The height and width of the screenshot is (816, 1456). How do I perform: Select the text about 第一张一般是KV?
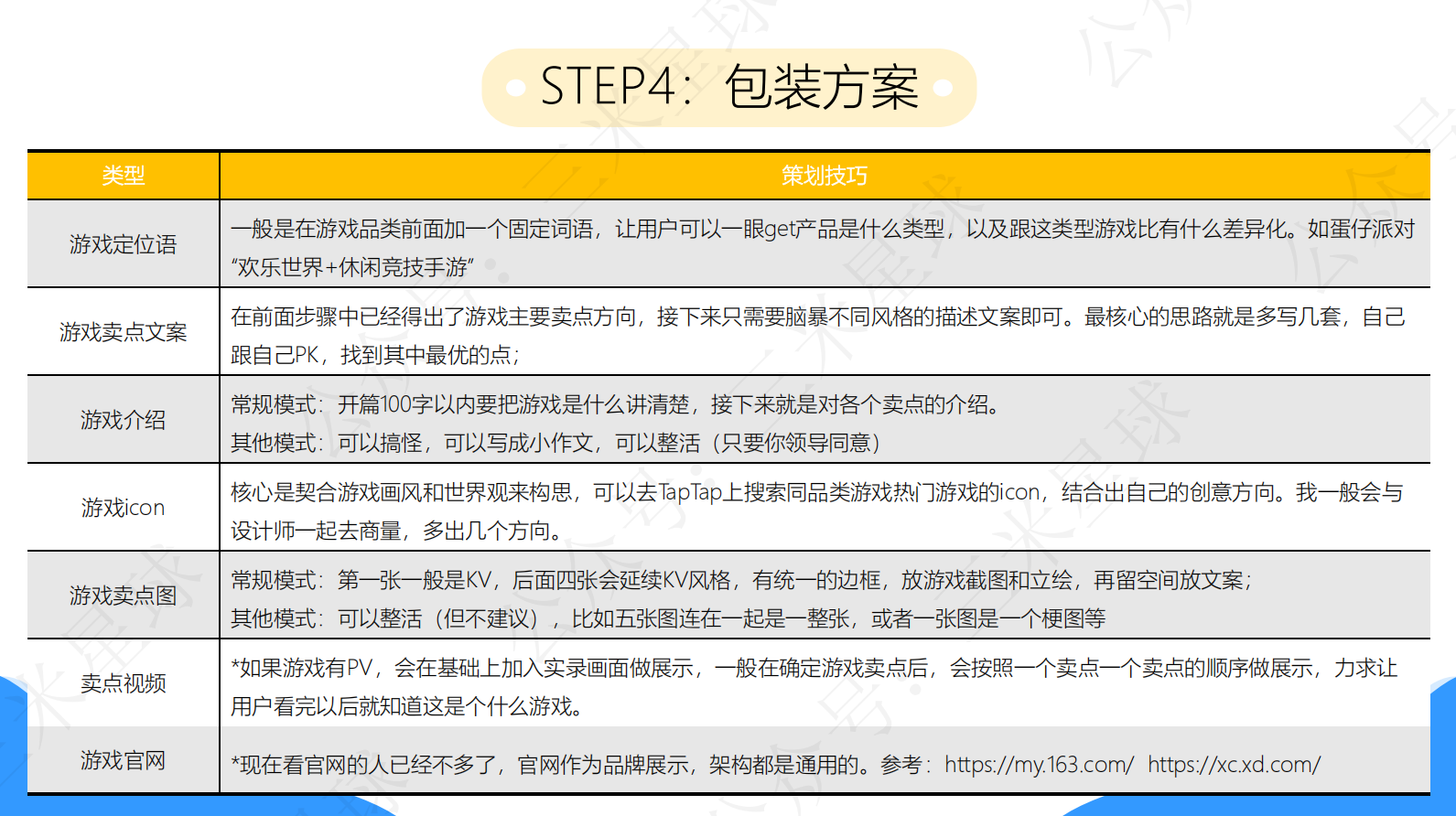point(741,581)
